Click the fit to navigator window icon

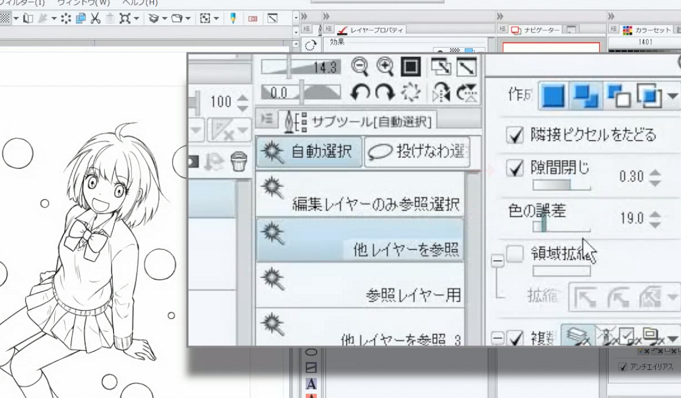[441, 67]
